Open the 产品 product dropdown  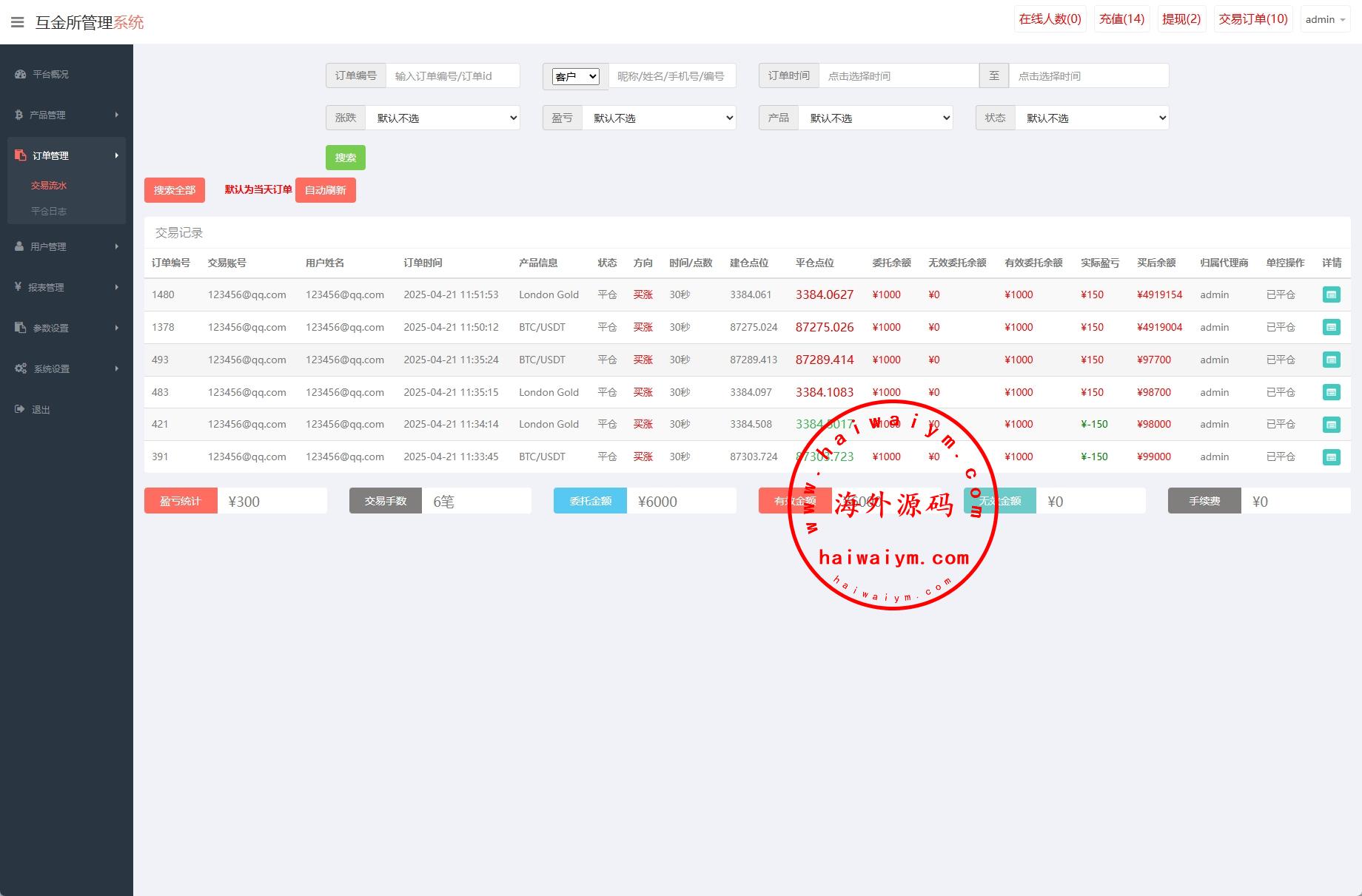coord(875,118)
